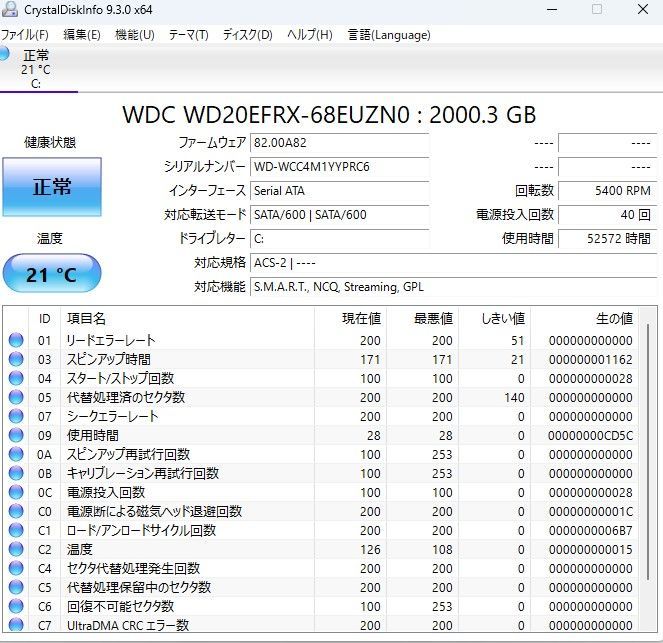Click the CrystalDiskInfo app icon in title bar
The image size is (663, 643).
point(9,9)
